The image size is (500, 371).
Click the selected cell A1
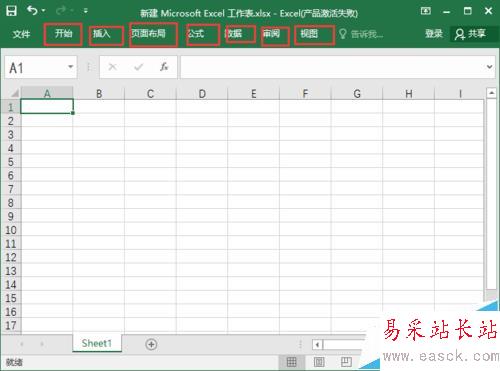47,107
